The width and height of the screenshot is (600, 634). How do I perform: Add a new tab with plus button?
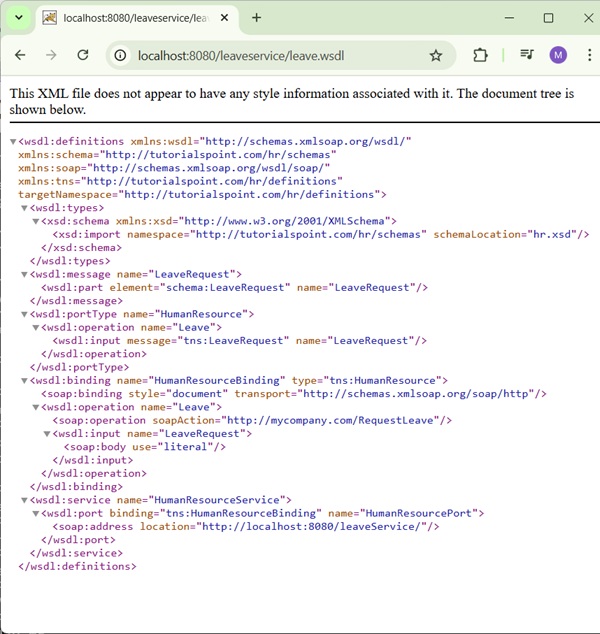[x=256, y=18]
